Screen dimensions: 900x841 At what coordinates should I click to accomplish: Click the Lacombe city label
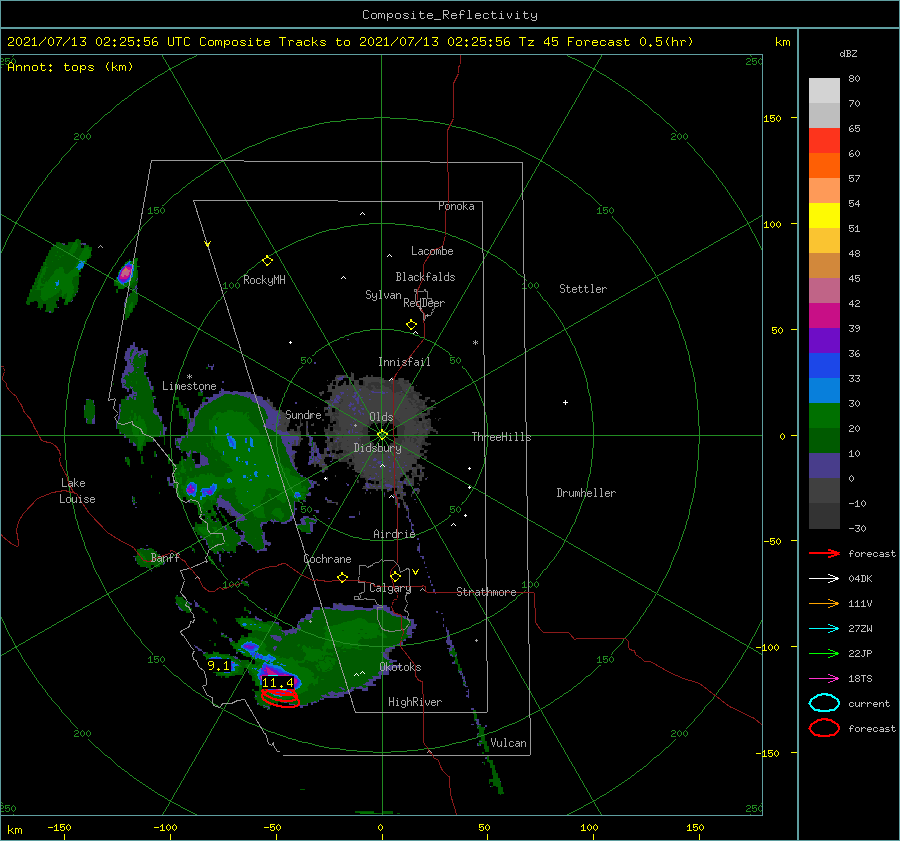(432, 251)
